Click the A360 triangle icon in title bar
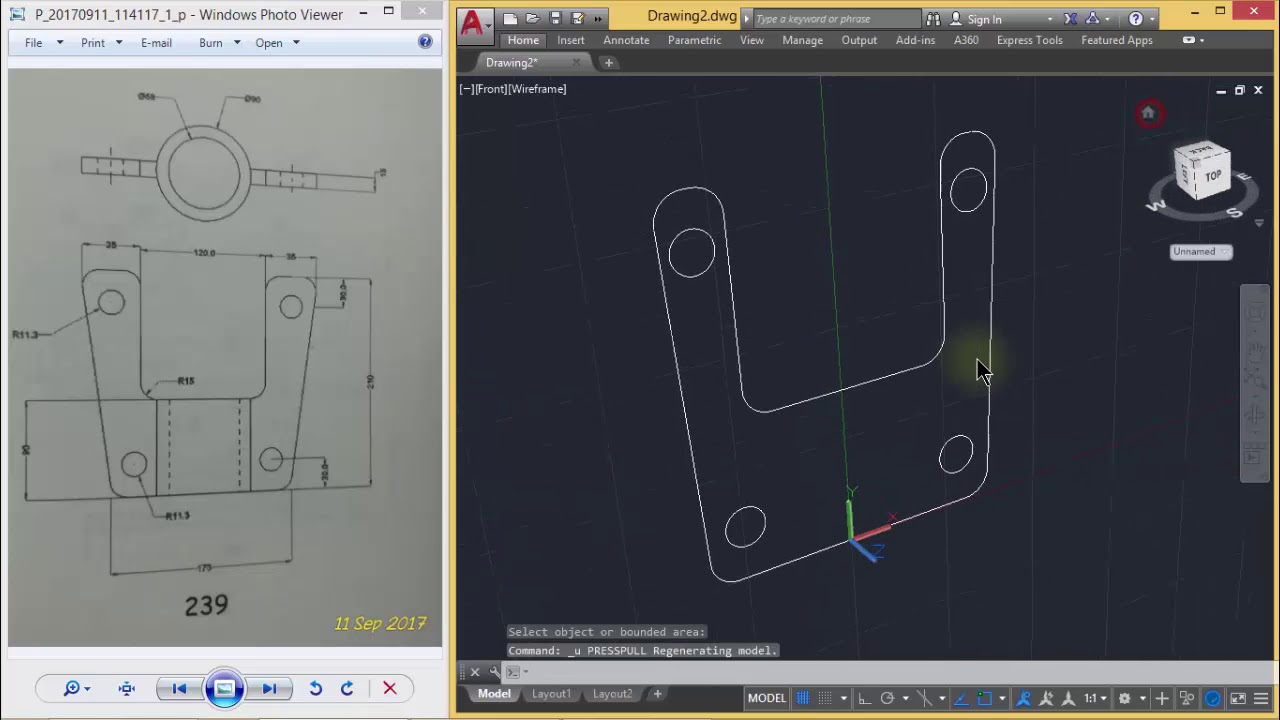1280x720 pixels. [1093, 19]
